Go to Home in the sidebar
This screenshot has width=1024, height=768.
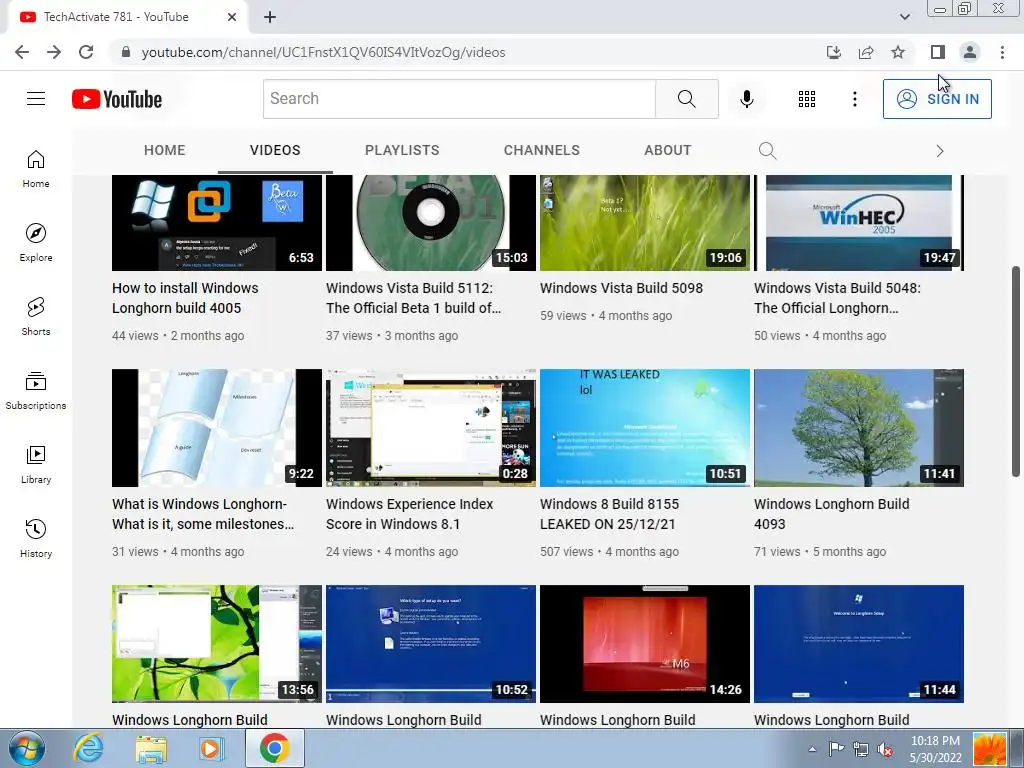click(x=36, y=169)
